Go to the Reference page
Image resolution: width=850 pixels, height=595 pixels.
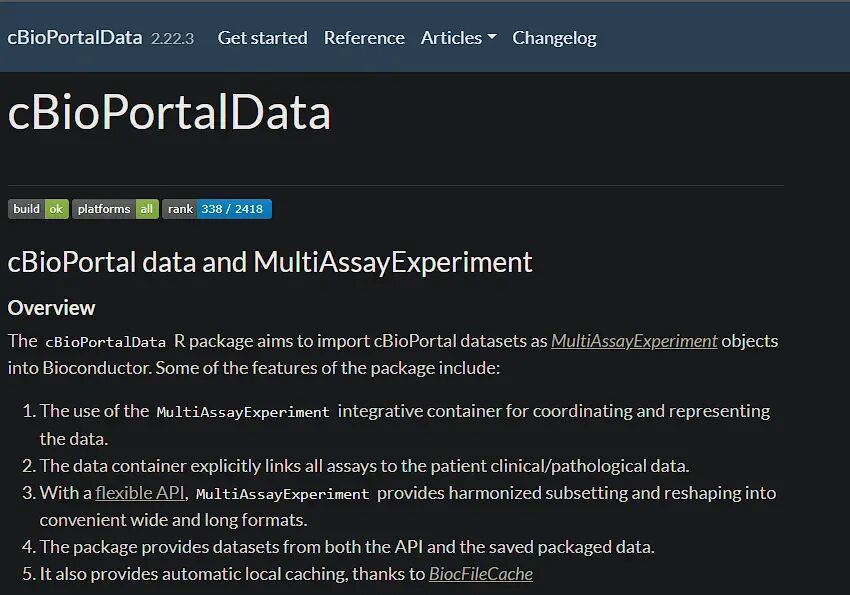[364, 37]
